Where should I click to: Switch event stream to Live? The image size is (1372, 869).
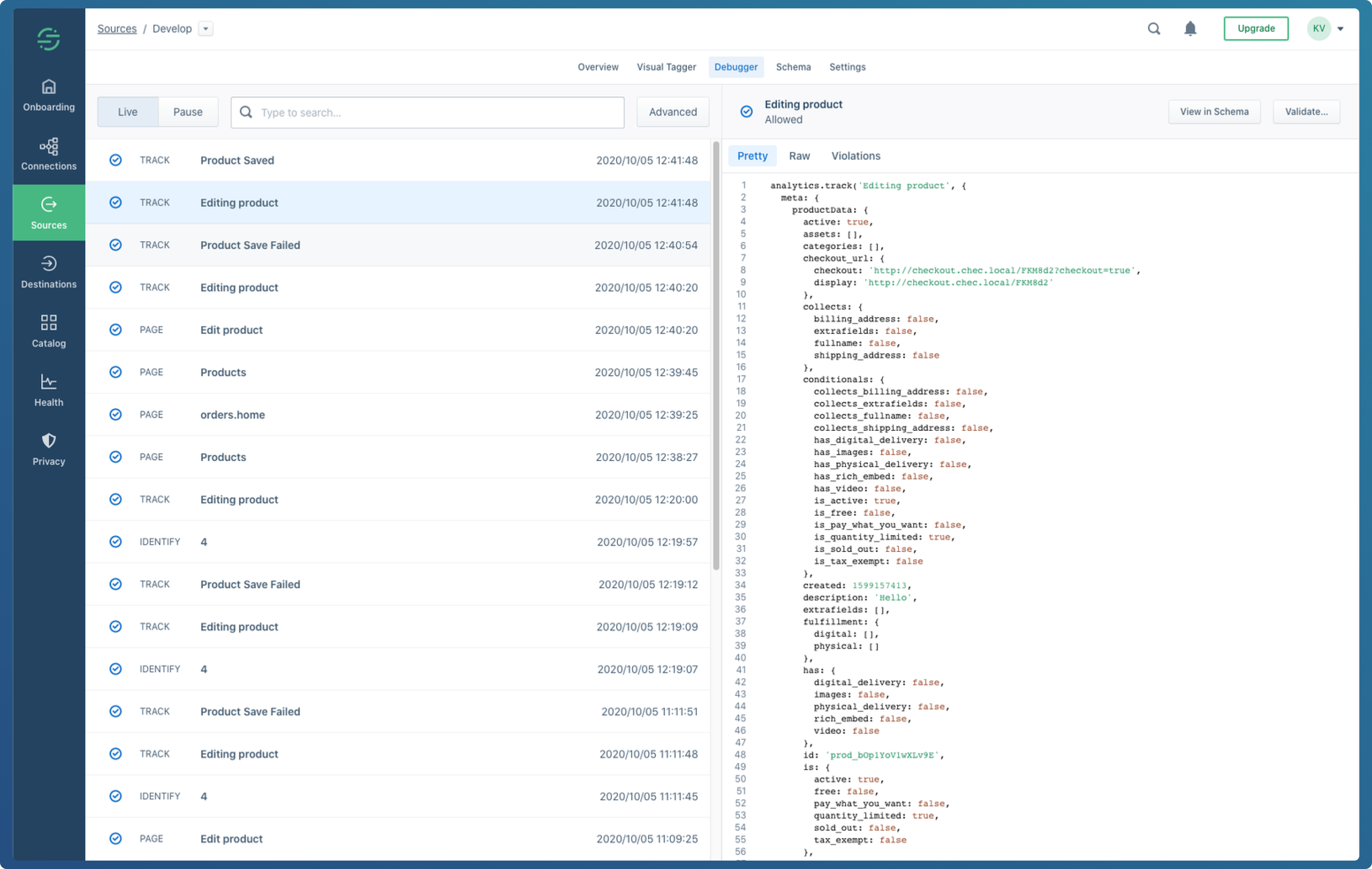(127, 112)
